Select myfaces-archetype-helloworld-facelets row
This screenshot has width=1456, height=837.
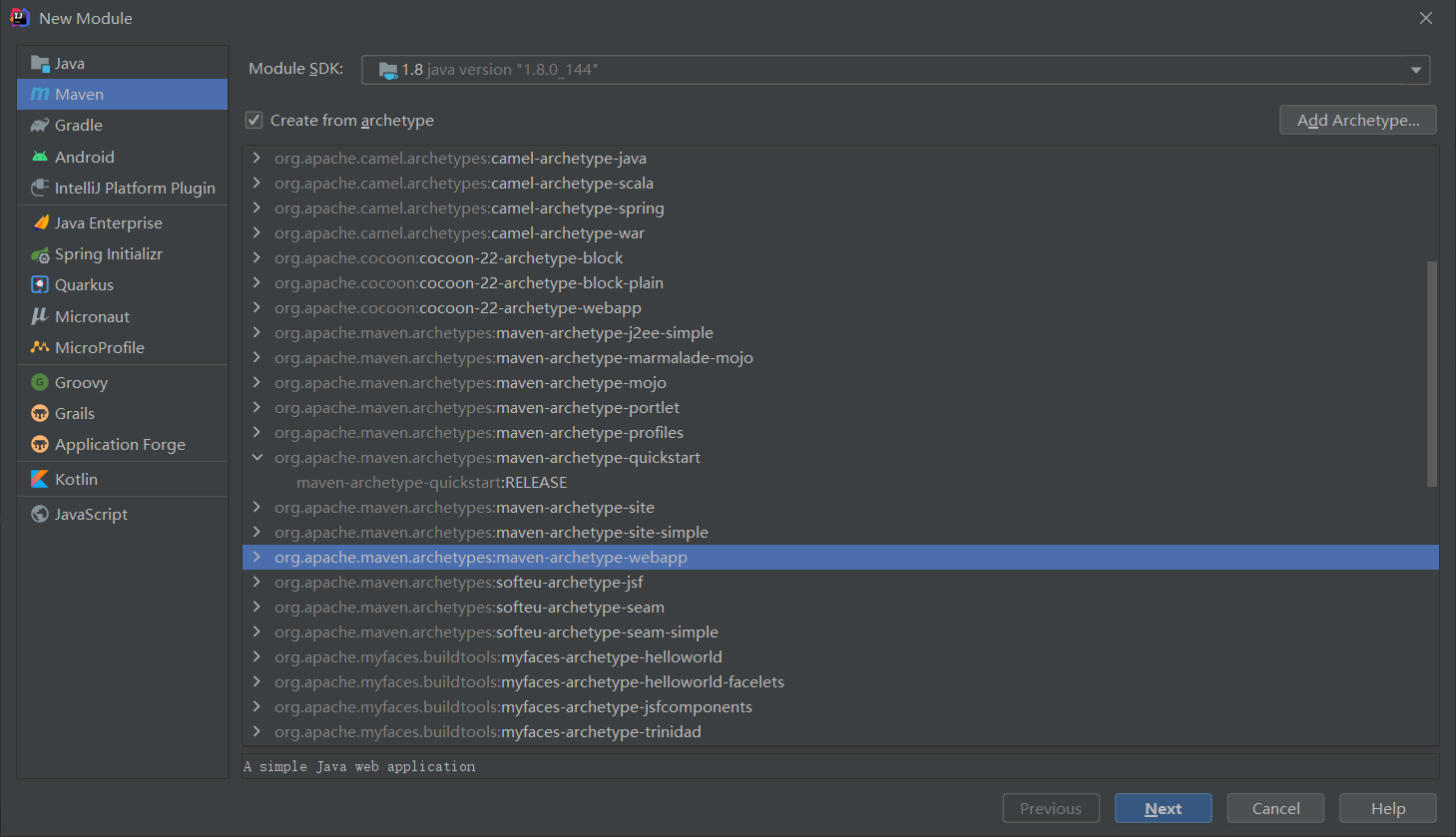840,681
